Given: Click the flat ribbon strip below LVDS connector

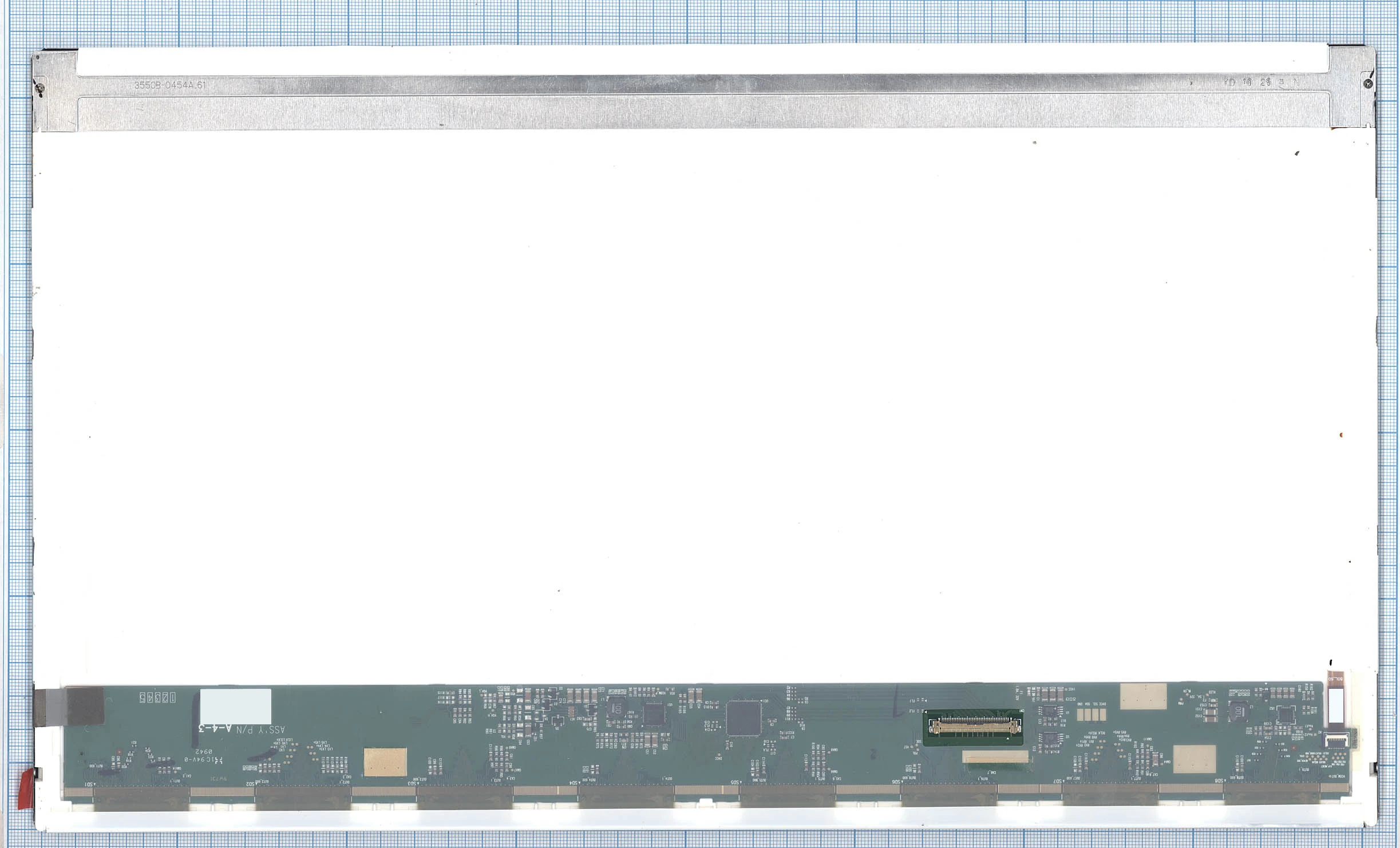Looking at the screenshot, I should (995, 757).
